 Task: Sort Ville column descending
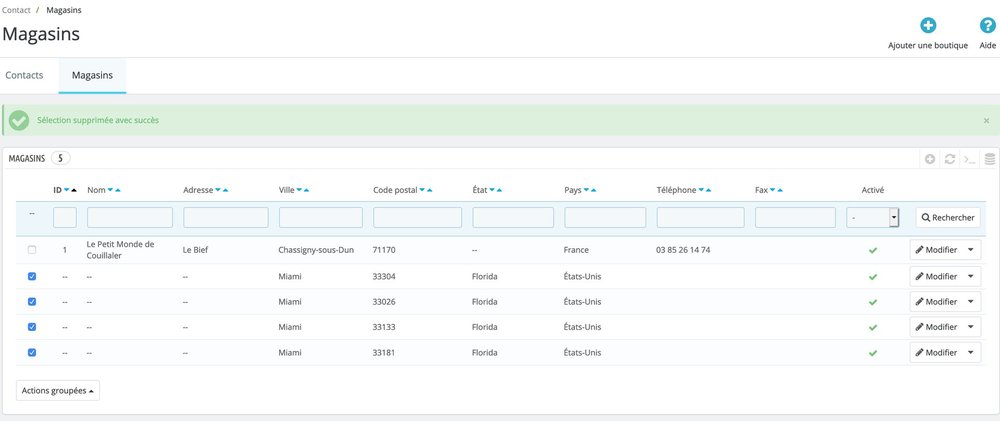click(299, 190)
